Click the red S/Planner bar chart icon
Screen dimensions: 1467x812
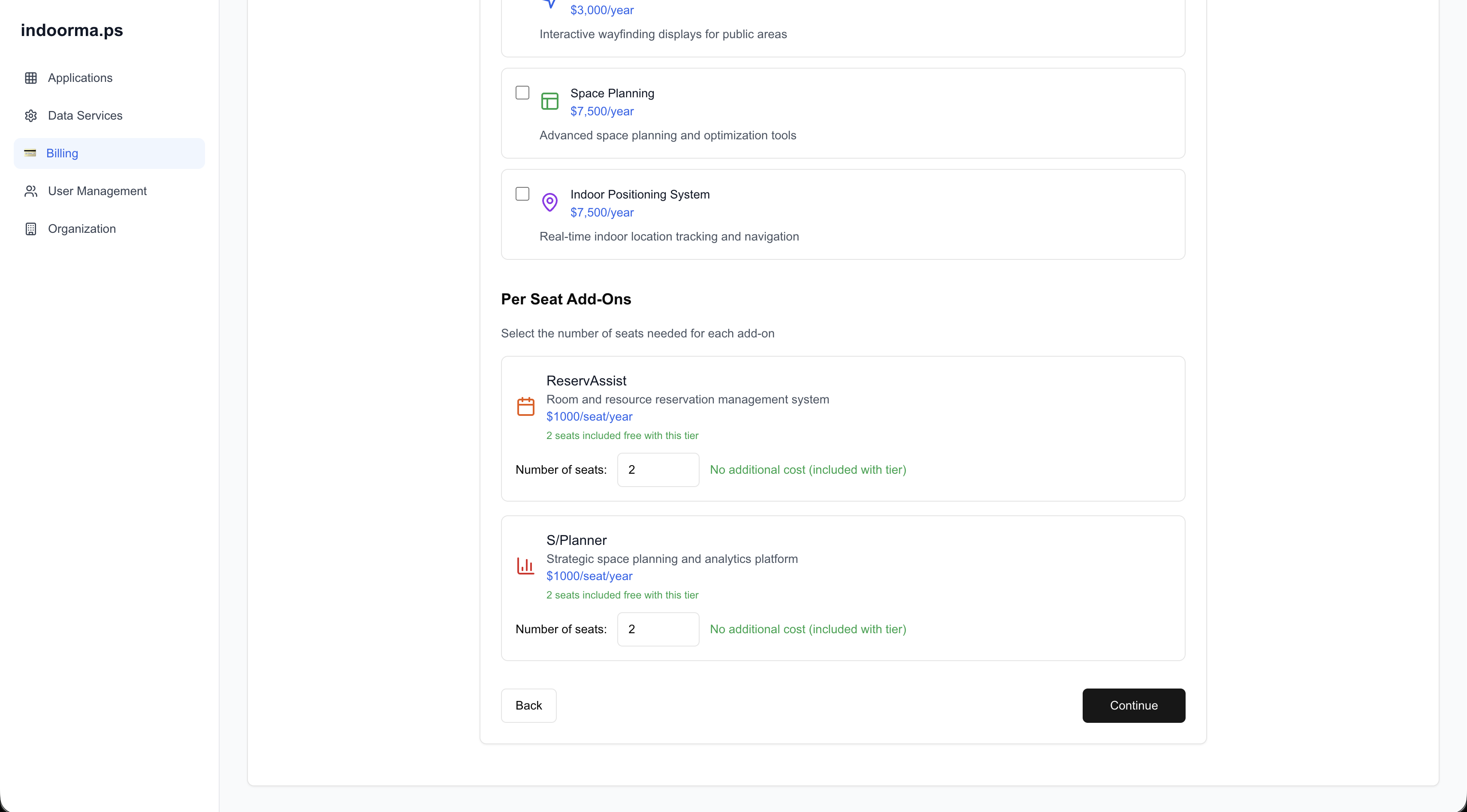click(525, 566)
